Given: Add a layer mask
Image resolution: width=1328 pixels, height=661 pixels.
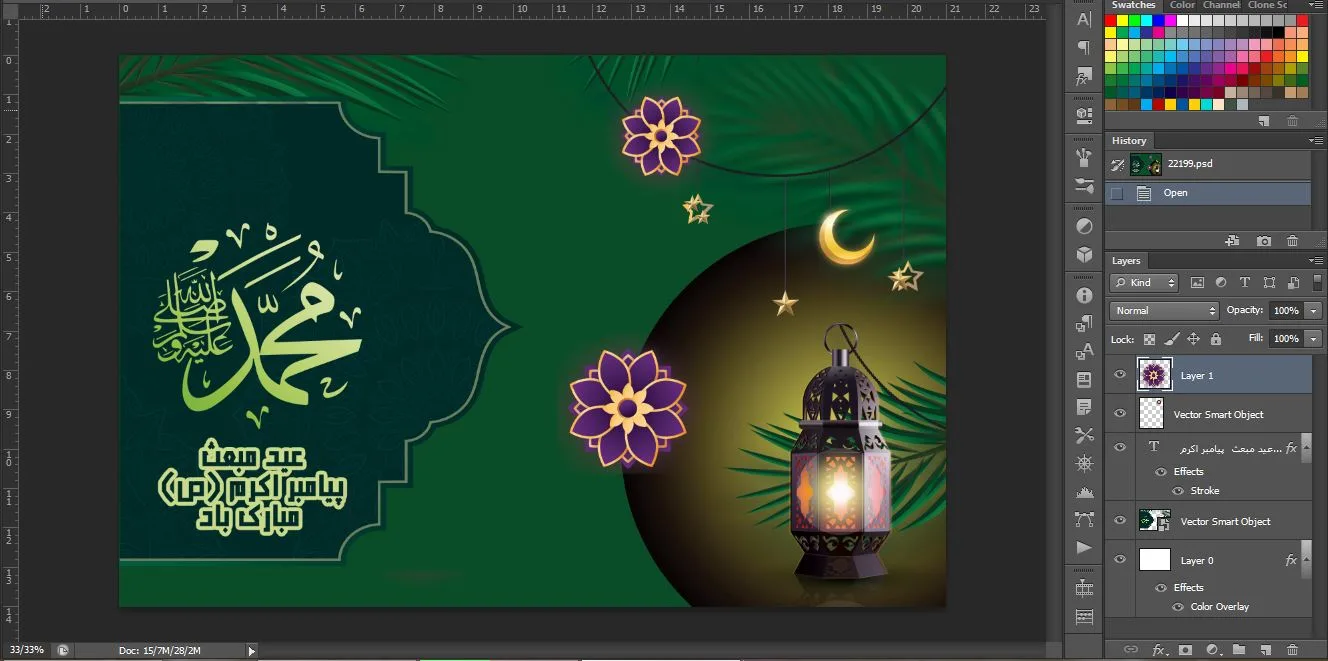Looking at the screenshot, I should (1185, 650).
